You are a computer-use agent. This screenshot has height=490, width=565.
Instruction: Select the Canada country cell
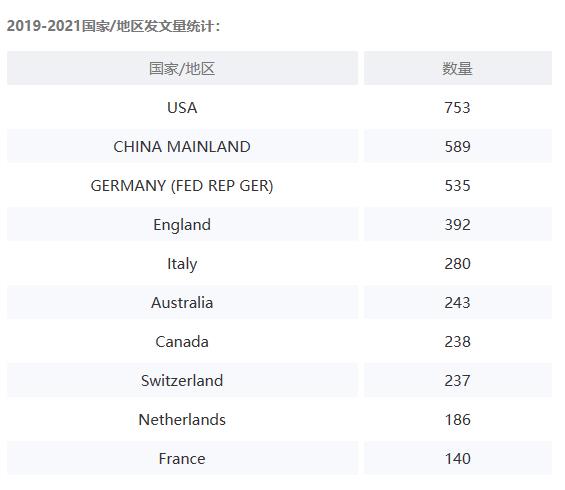(x=182, y=342)
